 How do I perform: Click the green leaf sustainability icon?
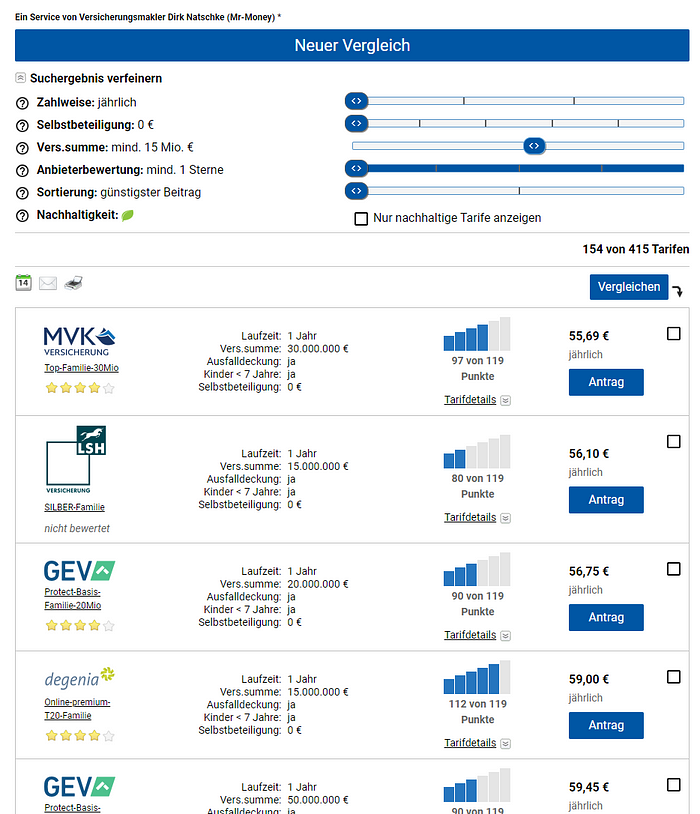(x=128, y=215)
